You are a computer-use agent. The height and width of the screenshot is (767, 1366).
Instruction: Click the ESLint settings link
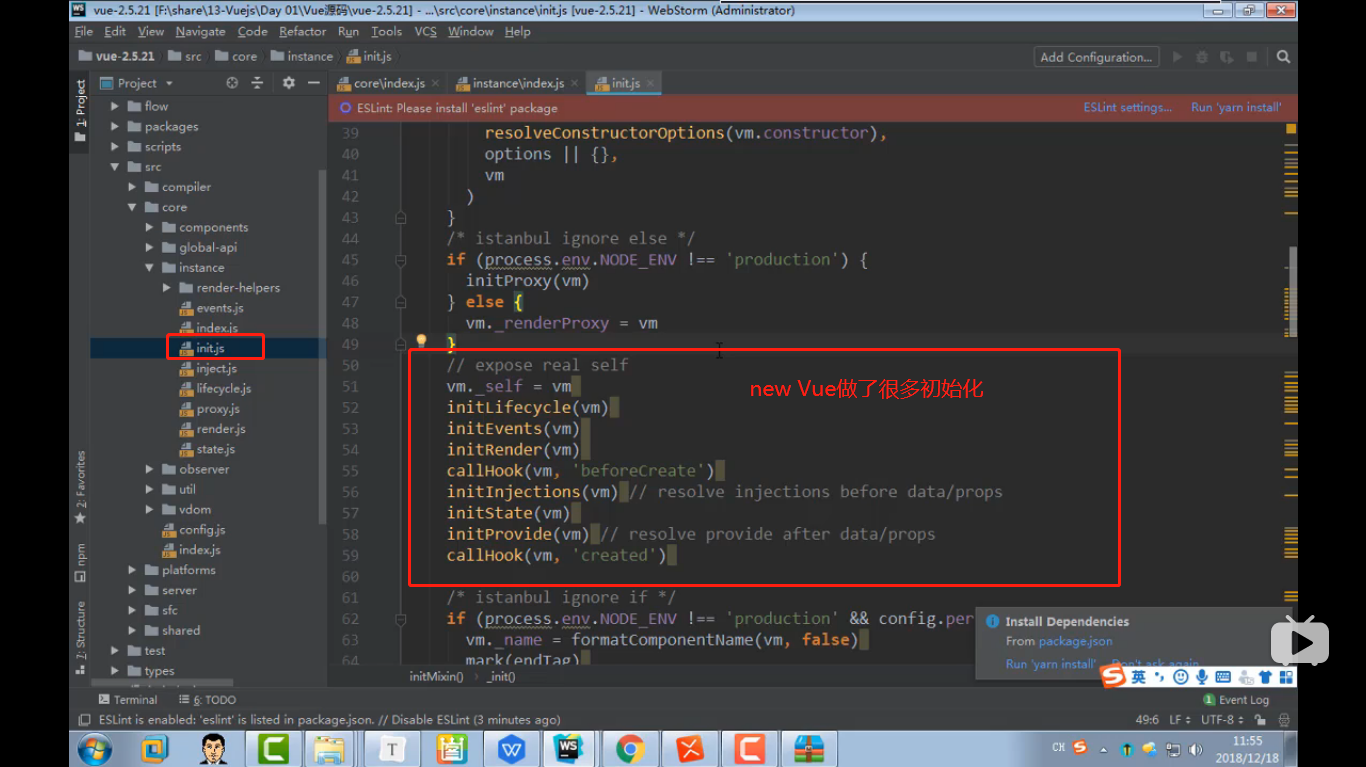pyautogui.click(x=1128, y=108)
